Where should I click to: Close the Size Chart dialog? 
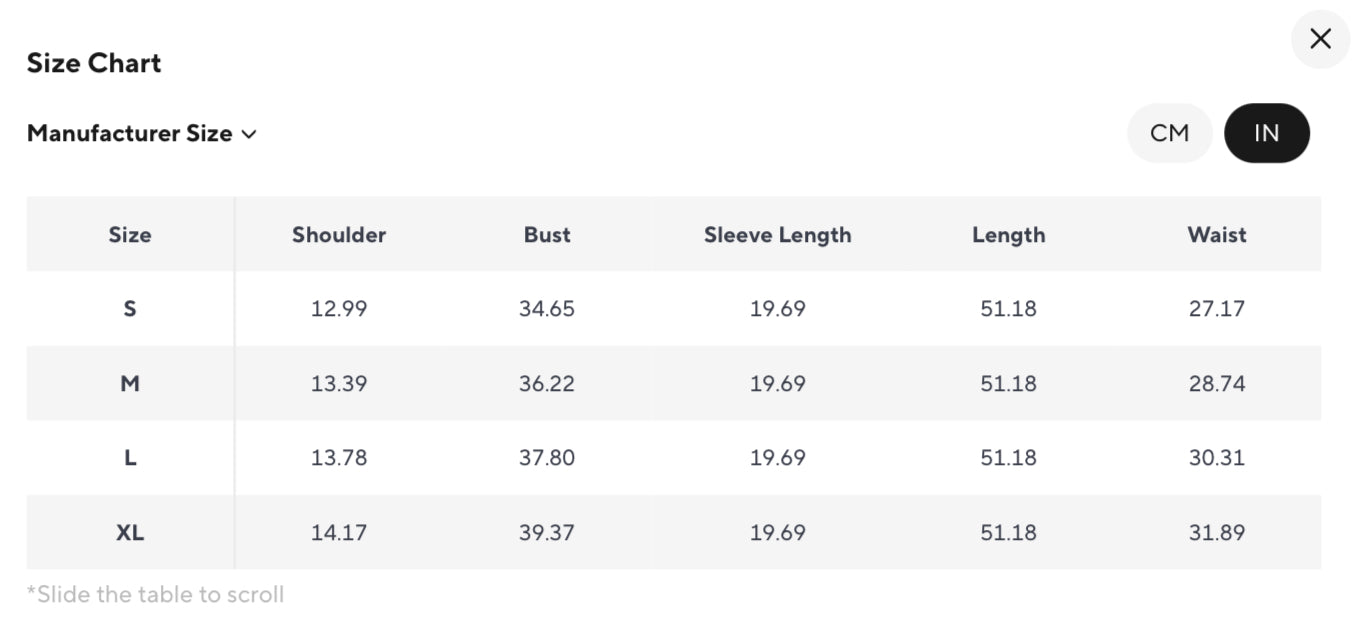point(1320,39)
